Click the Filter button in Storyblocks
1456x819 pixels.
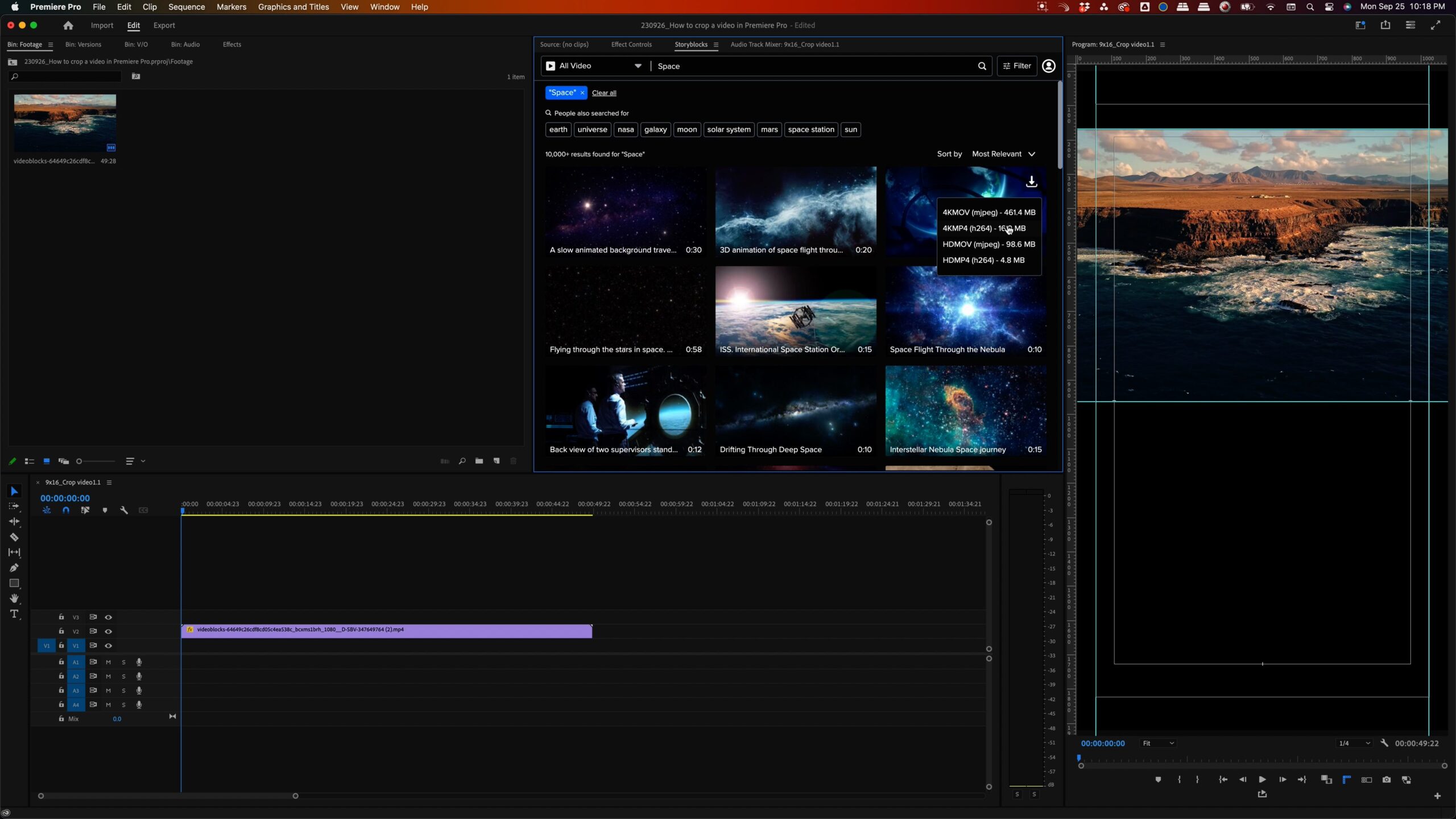pyautogui.click(x=1016, y=66)
